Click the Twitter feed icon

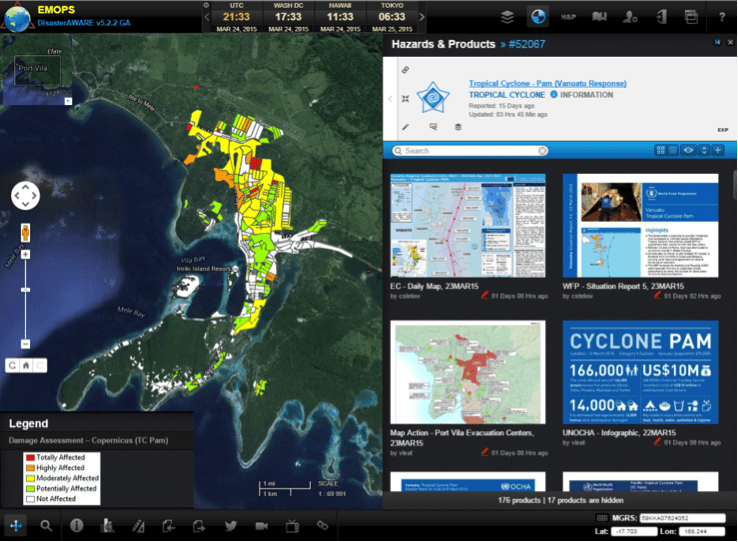[231, 525]
